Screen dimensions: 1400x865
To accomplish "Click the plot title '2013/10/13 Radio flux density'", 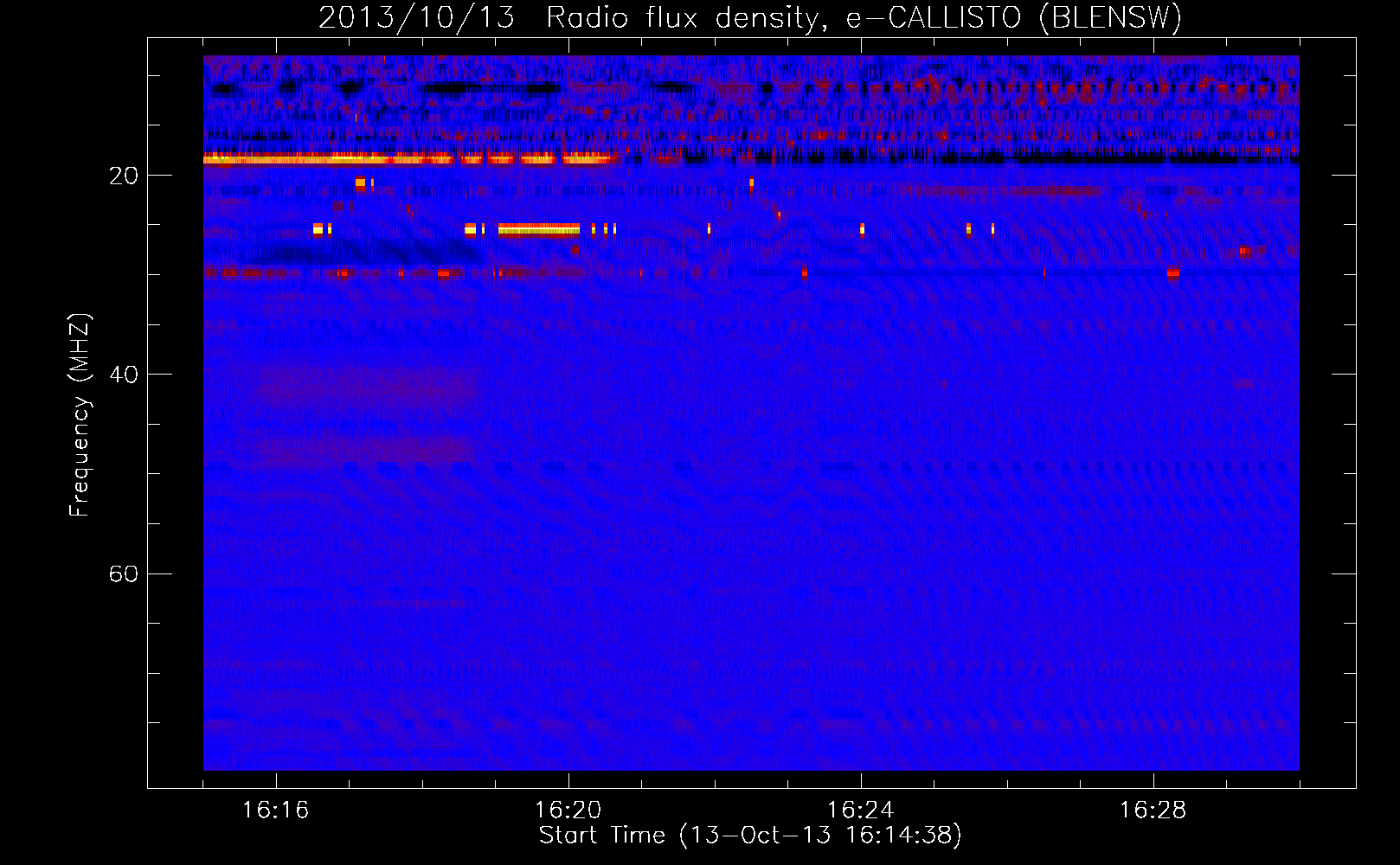I will (x=750, y=17).
